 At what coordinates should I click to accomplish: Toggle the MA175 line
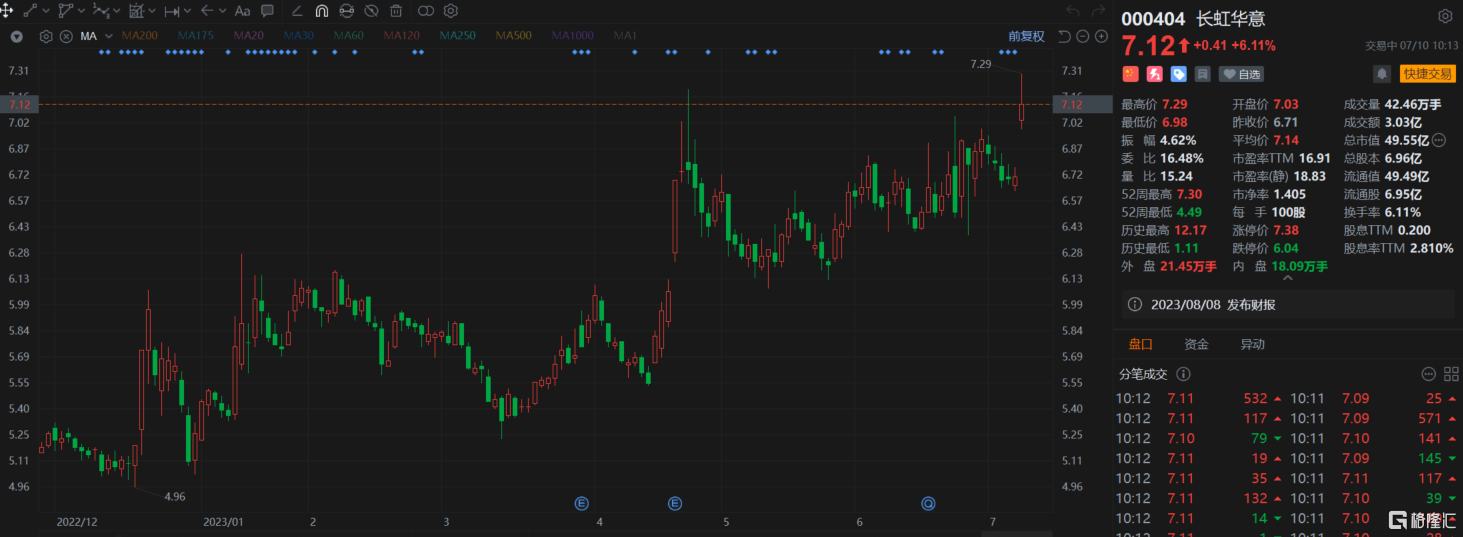(x=196, y=36)
